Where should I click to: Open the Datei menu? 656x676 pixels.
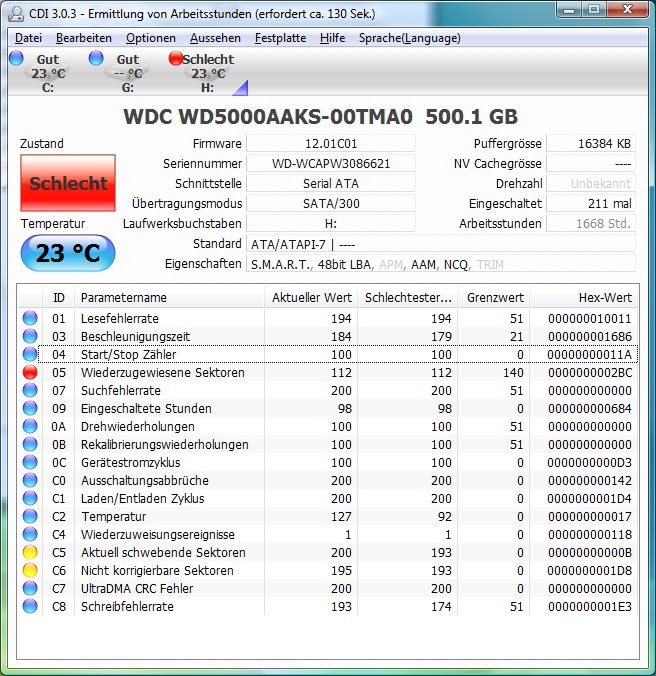pyautogui.click(x=28, y=38)
